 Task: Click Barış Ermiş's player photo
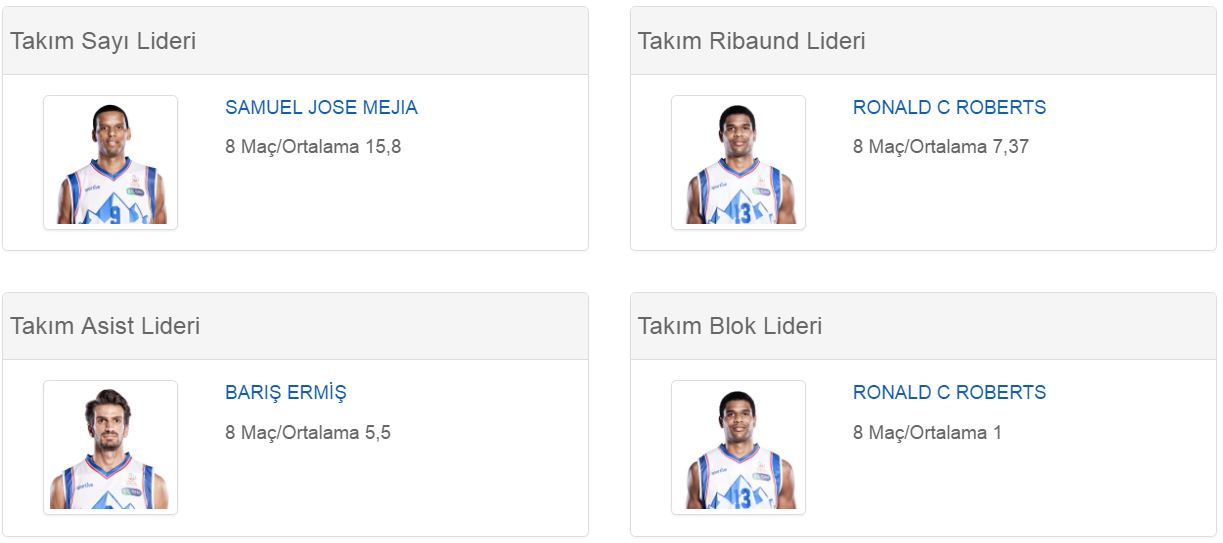[110, 448]
